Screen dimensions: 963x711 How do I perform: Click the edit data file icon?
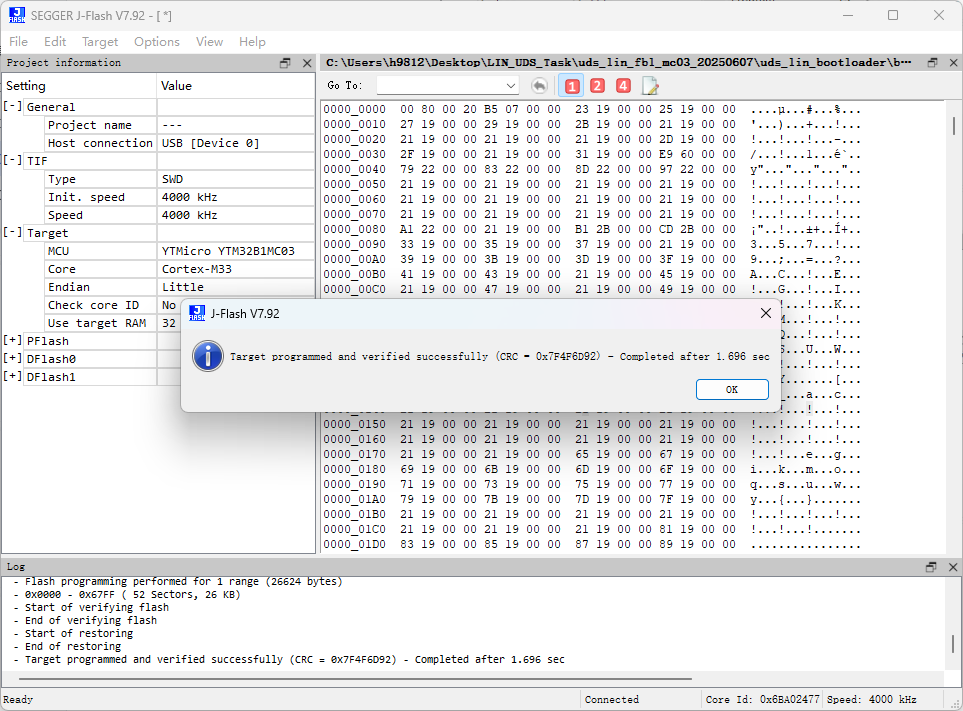650,86
